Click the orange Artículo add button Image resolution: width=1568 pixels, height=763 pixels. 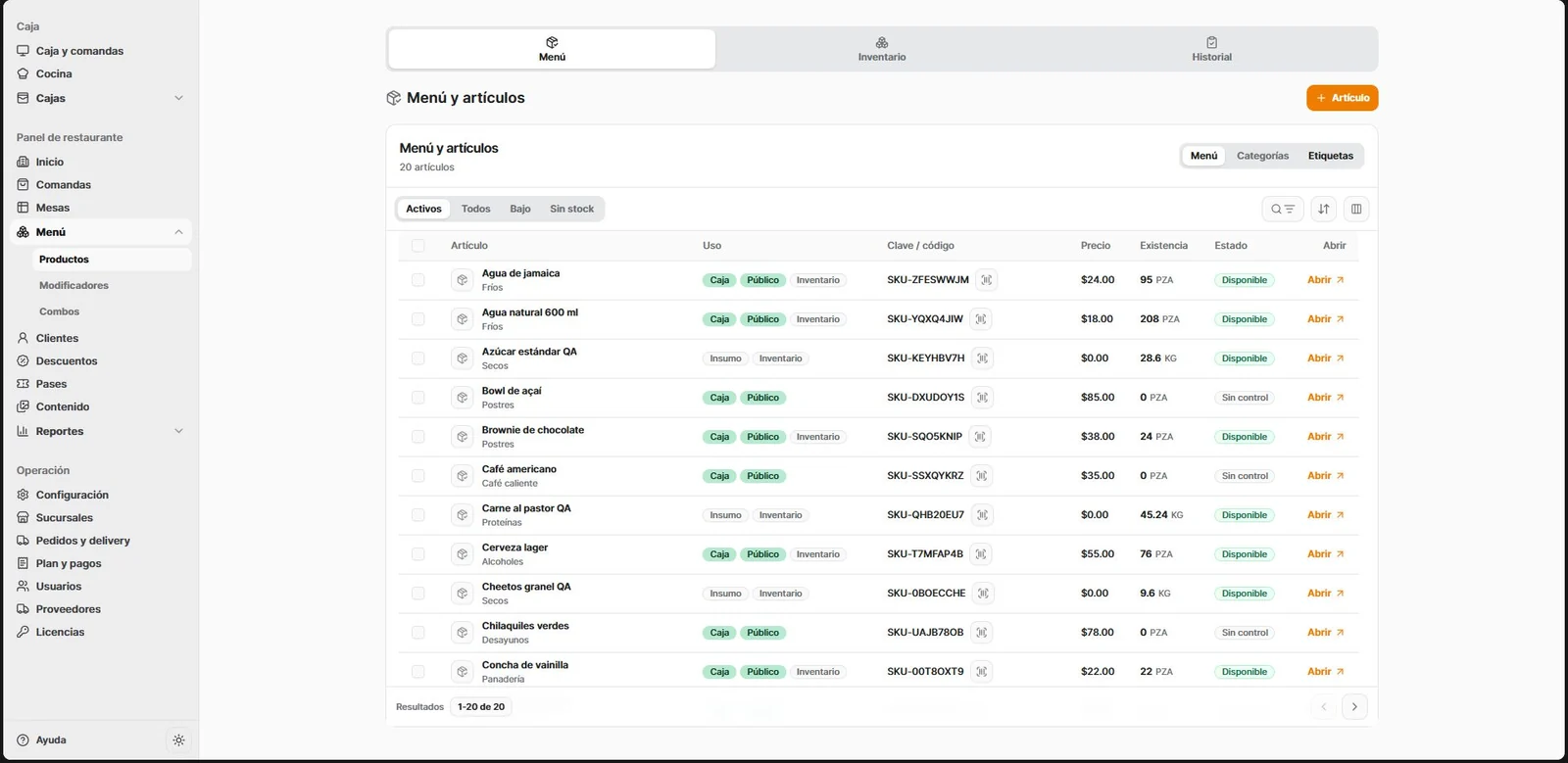pos(1343,98)
